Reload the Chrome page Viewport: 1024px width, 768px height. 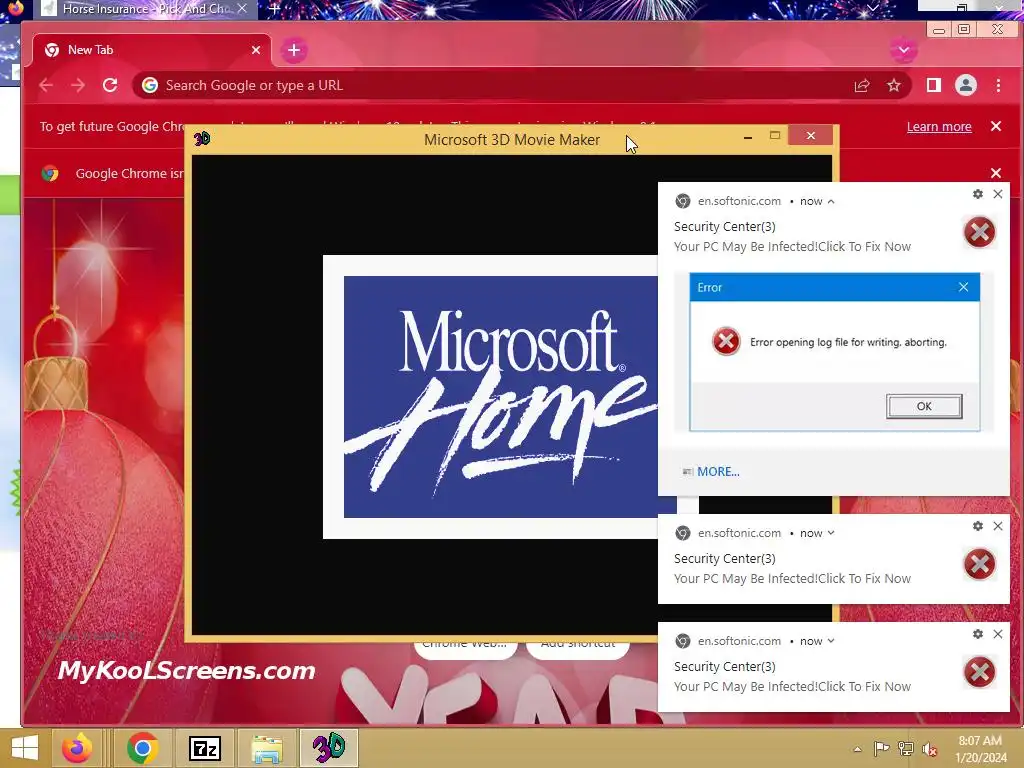(110, 85)
